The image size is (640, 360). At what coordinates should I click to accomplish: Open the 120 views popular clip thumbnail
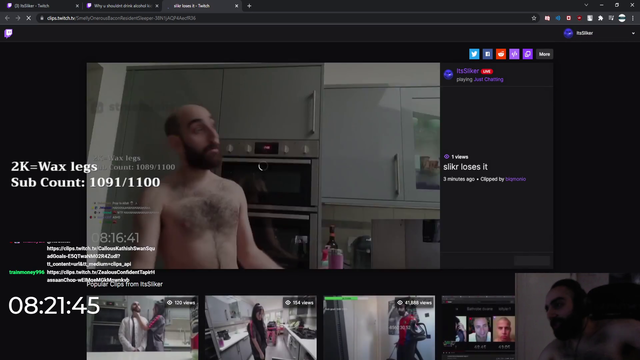(x=142, y=328)
